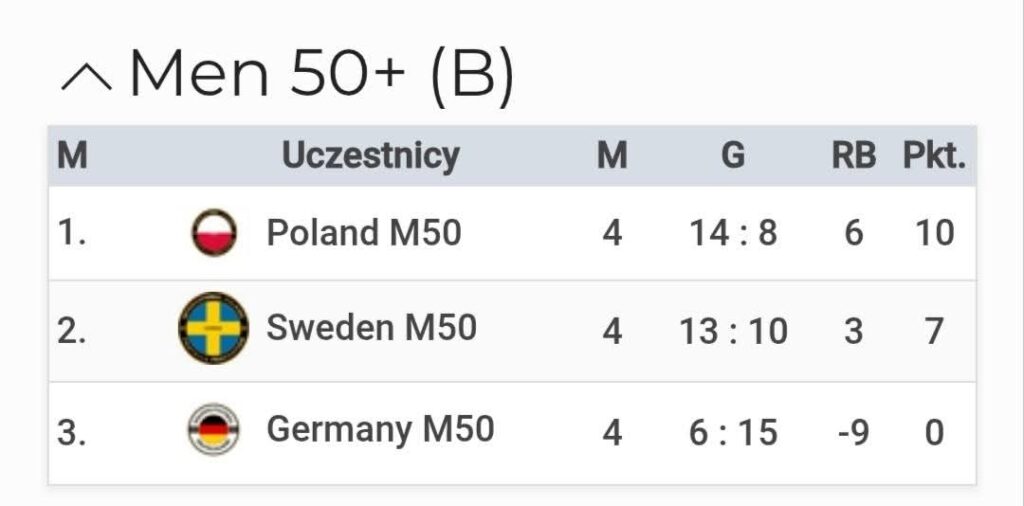Click the Sweden M50 team crest
This screenshot has height=506, width=1024.
[213, 328]
